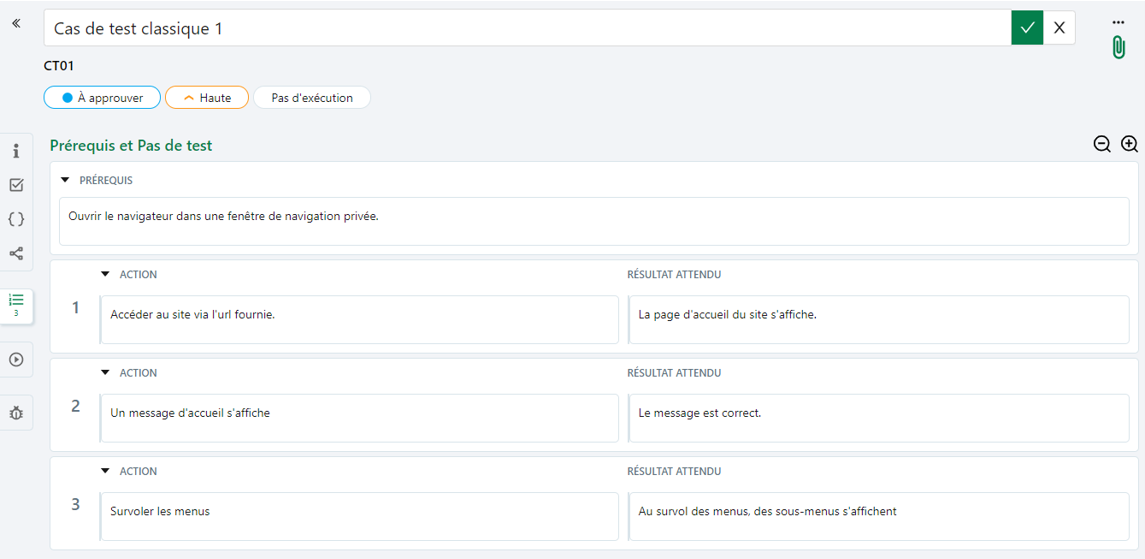
Task: Open the bug issues panel icon
Action: pos(16,412)
